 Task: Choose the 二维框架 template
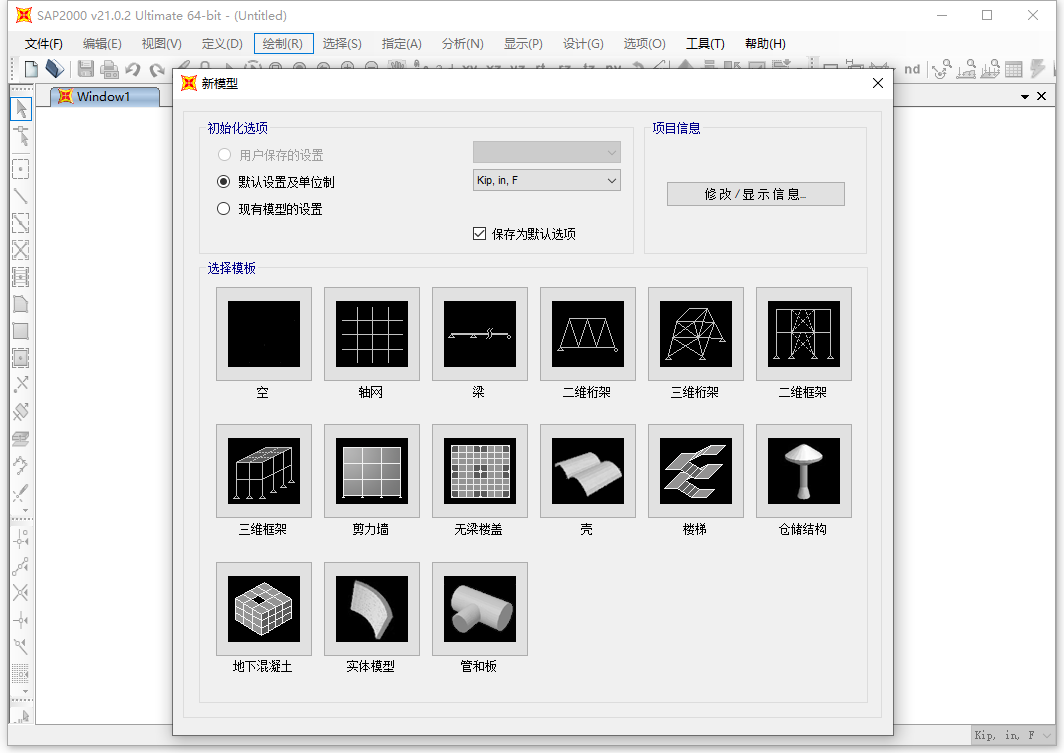[803, 334]
